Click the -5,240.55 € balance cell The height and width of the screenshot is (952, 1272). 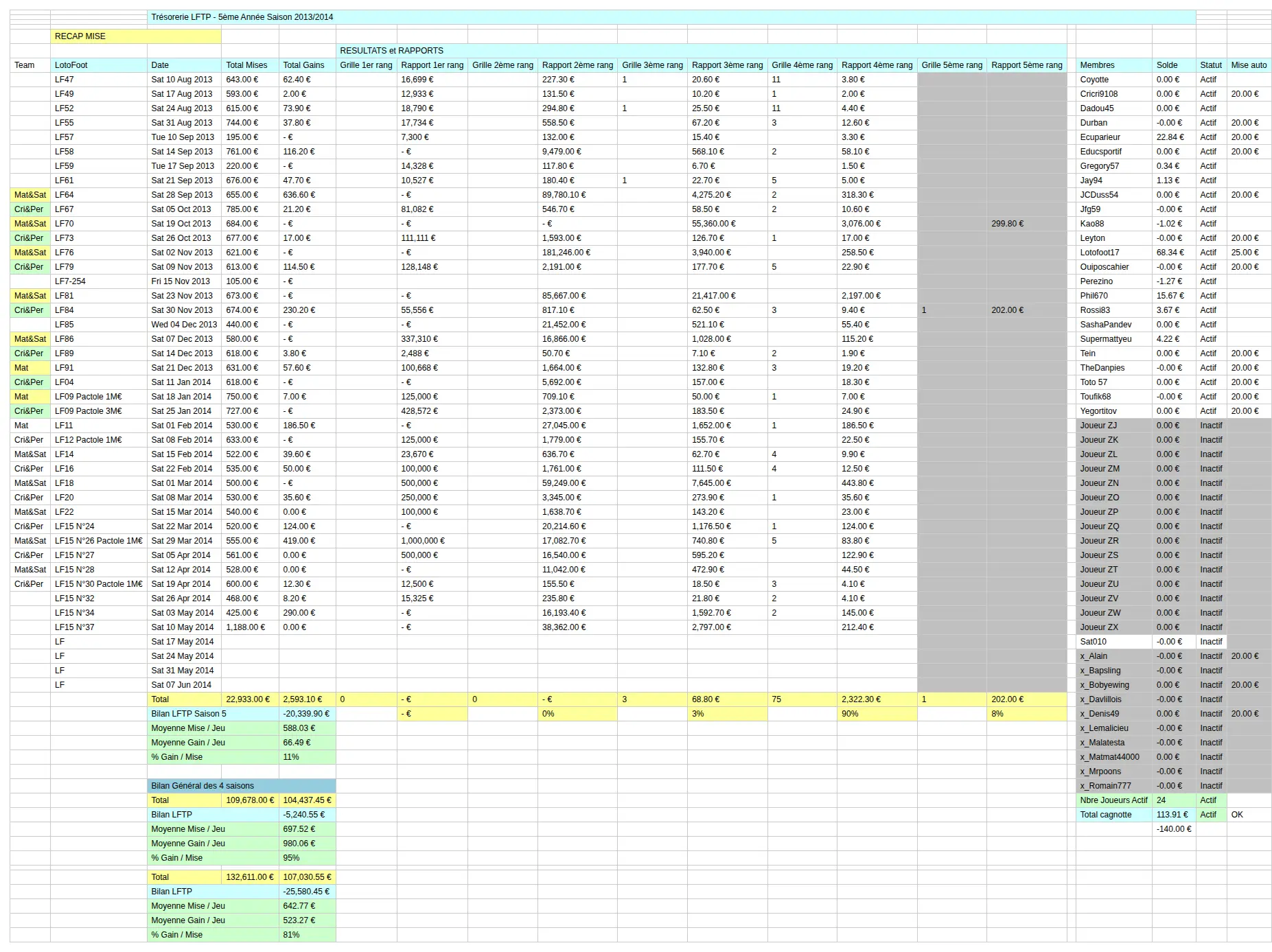coord(308,815)
